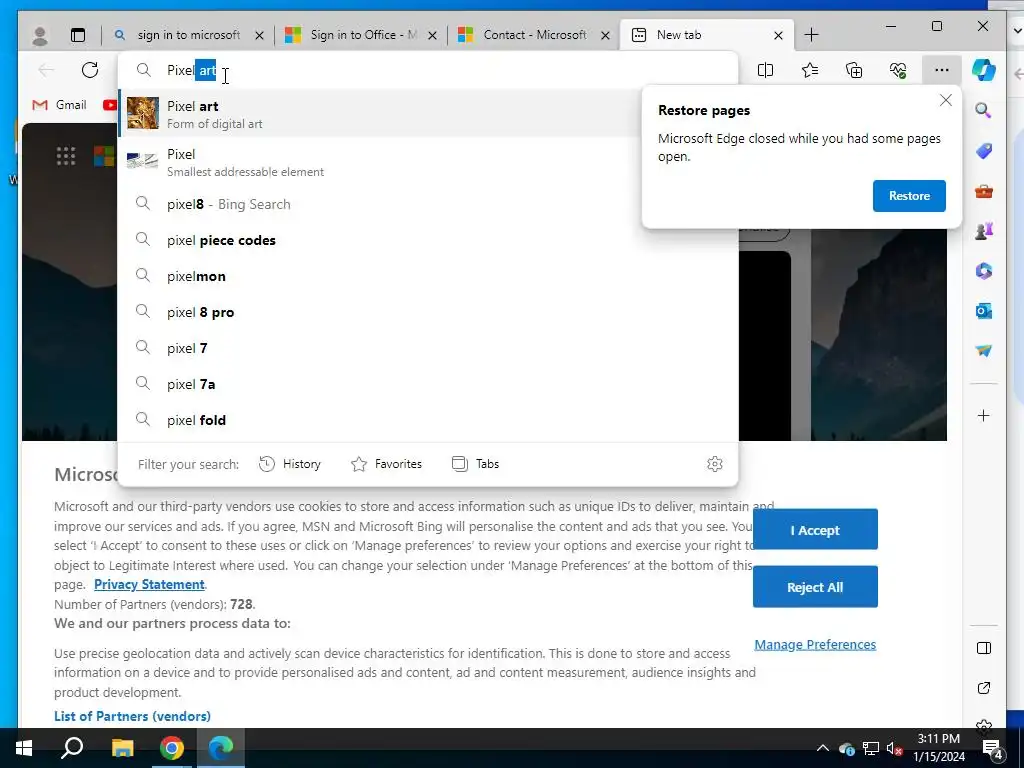Open Browser essentials heart icon
Screen dimensions: 1024x768
pos(898,70)
